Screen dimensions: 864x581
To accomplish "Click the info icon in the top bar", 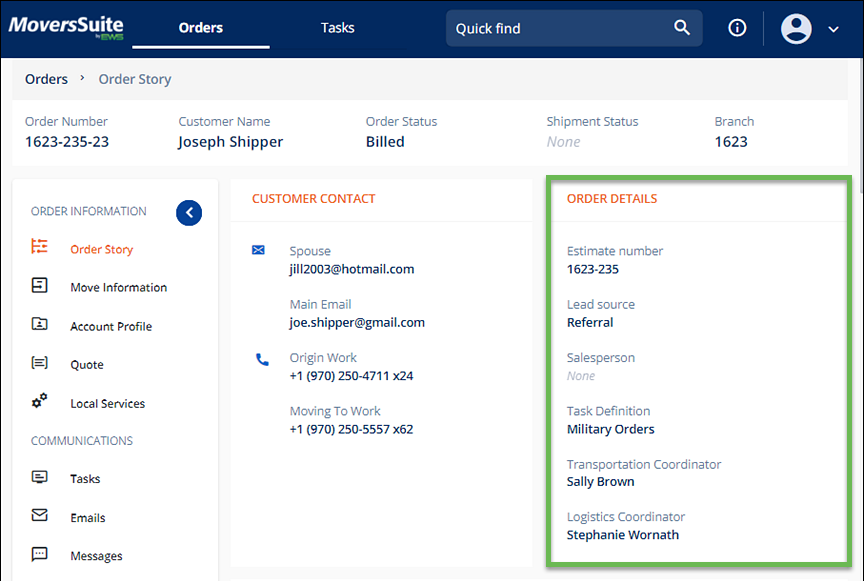I will click(737, 28).
